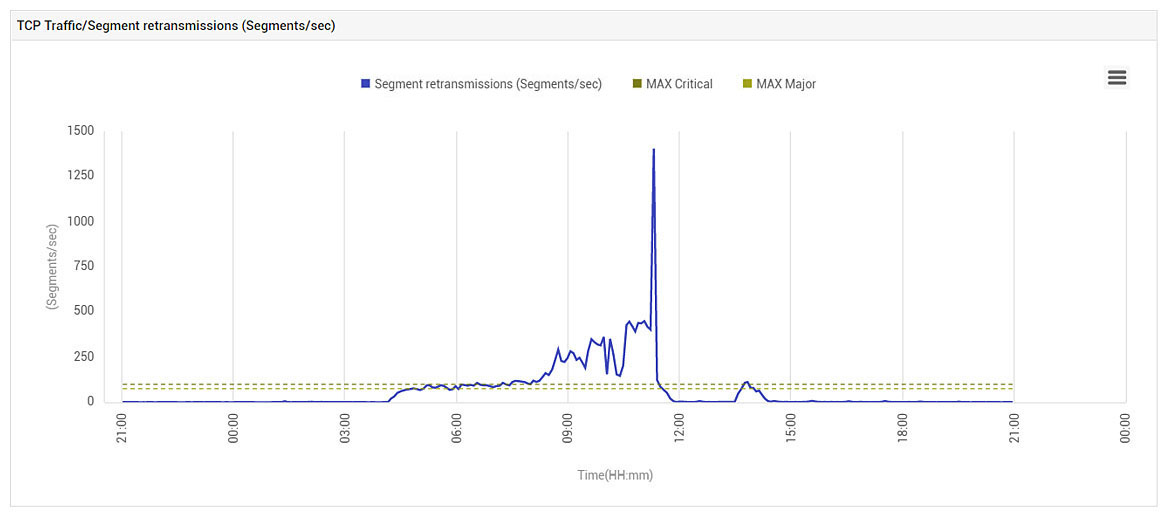Screen dimensions: 1168x517
Task: Toggle MAX Critical legend entry
Action: pyautogui.click(x=673, y=84)
